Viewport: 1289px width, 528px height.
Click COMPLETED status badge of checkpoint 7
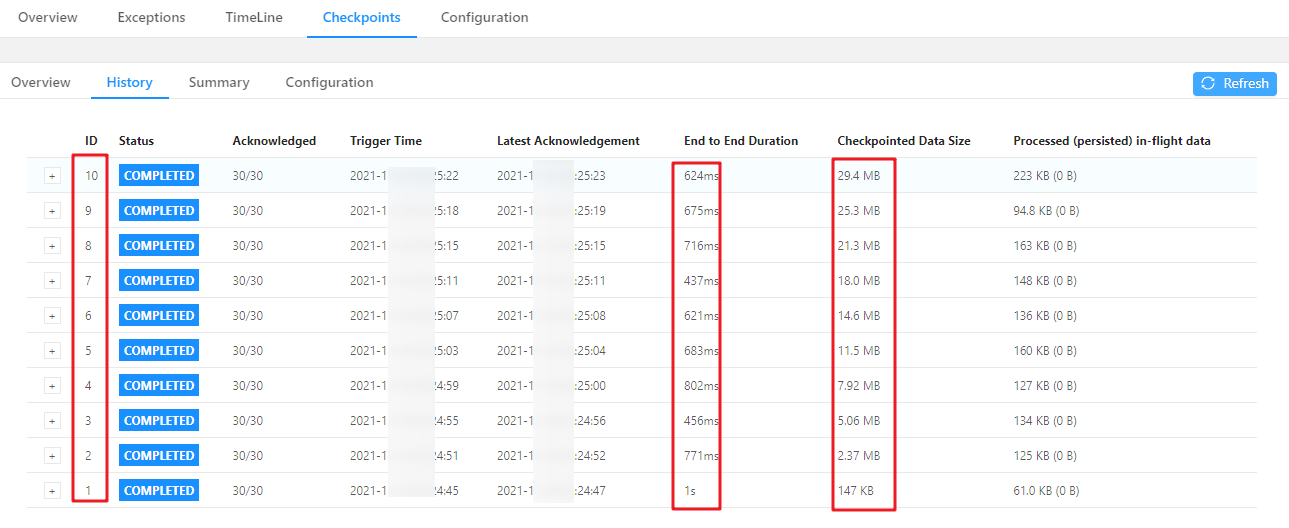pyautogui.click(x=159, y=281)
